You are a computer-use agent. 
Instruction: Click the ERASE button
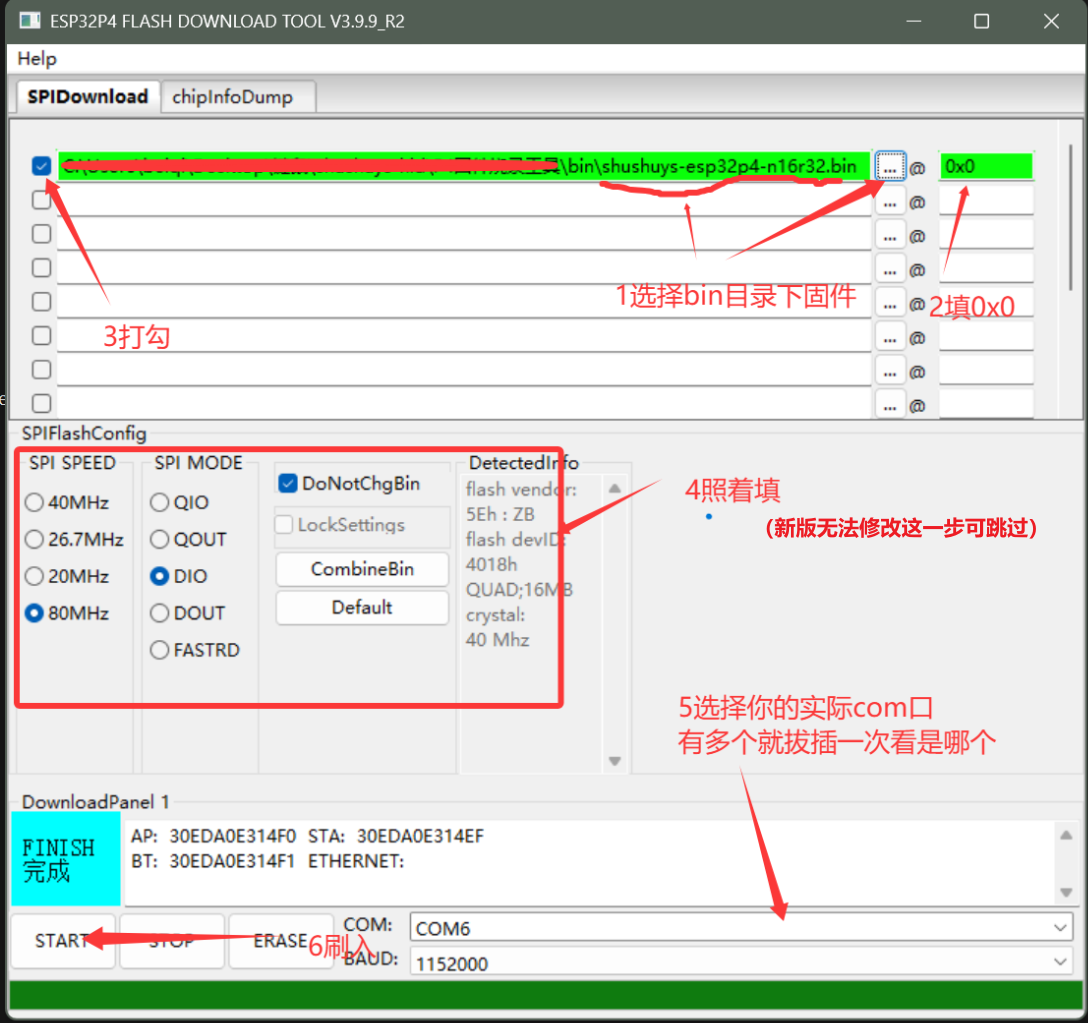280,941
